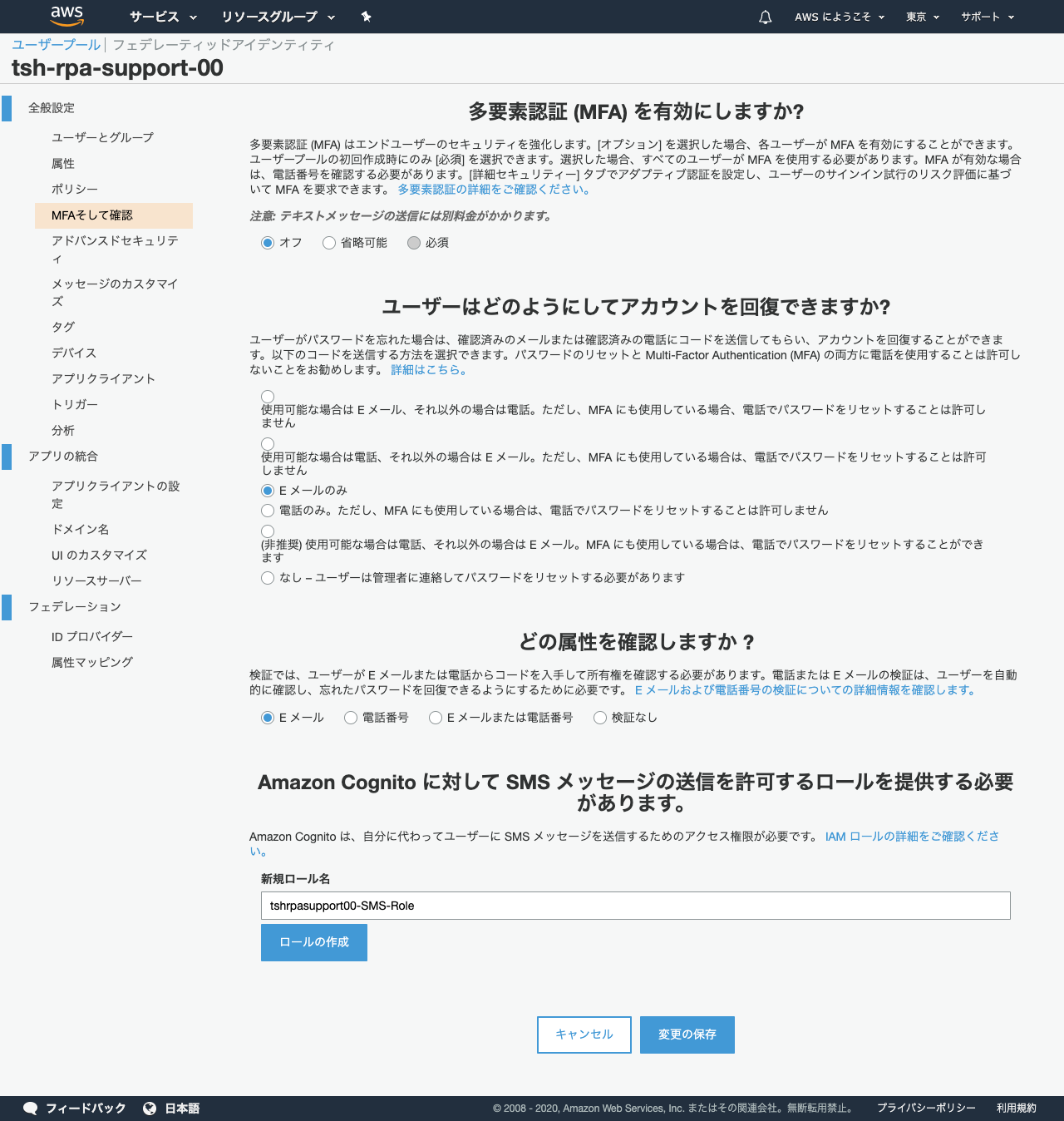Open リソースサーバー sidebar item
This screenshot has height=1121, width=1064.
click(x=96, y=580)
